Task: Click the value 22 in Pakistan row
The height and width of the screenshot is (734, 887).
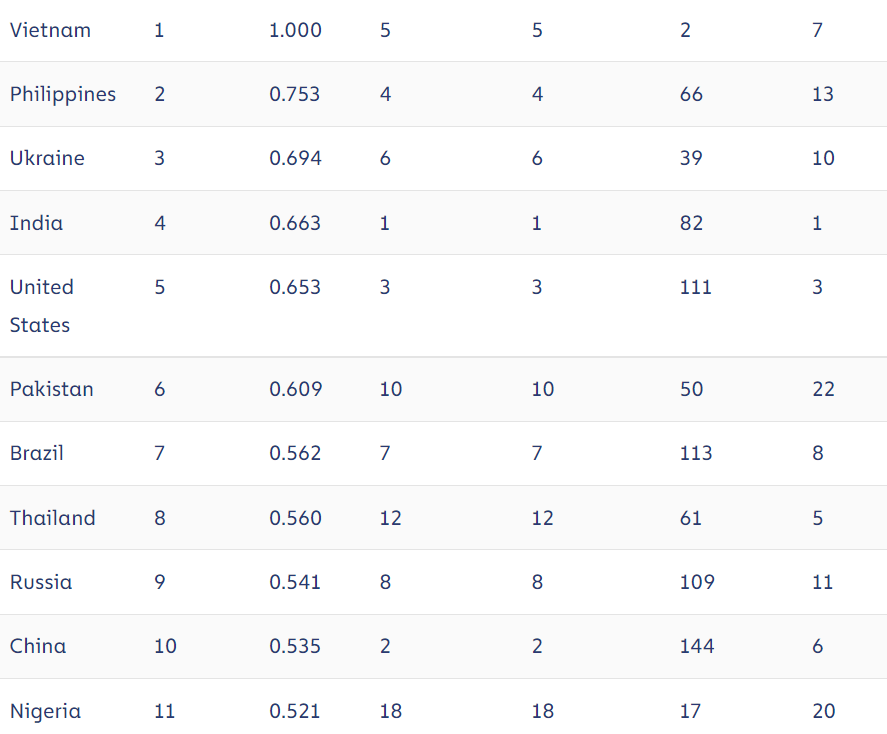Action: 823,389
